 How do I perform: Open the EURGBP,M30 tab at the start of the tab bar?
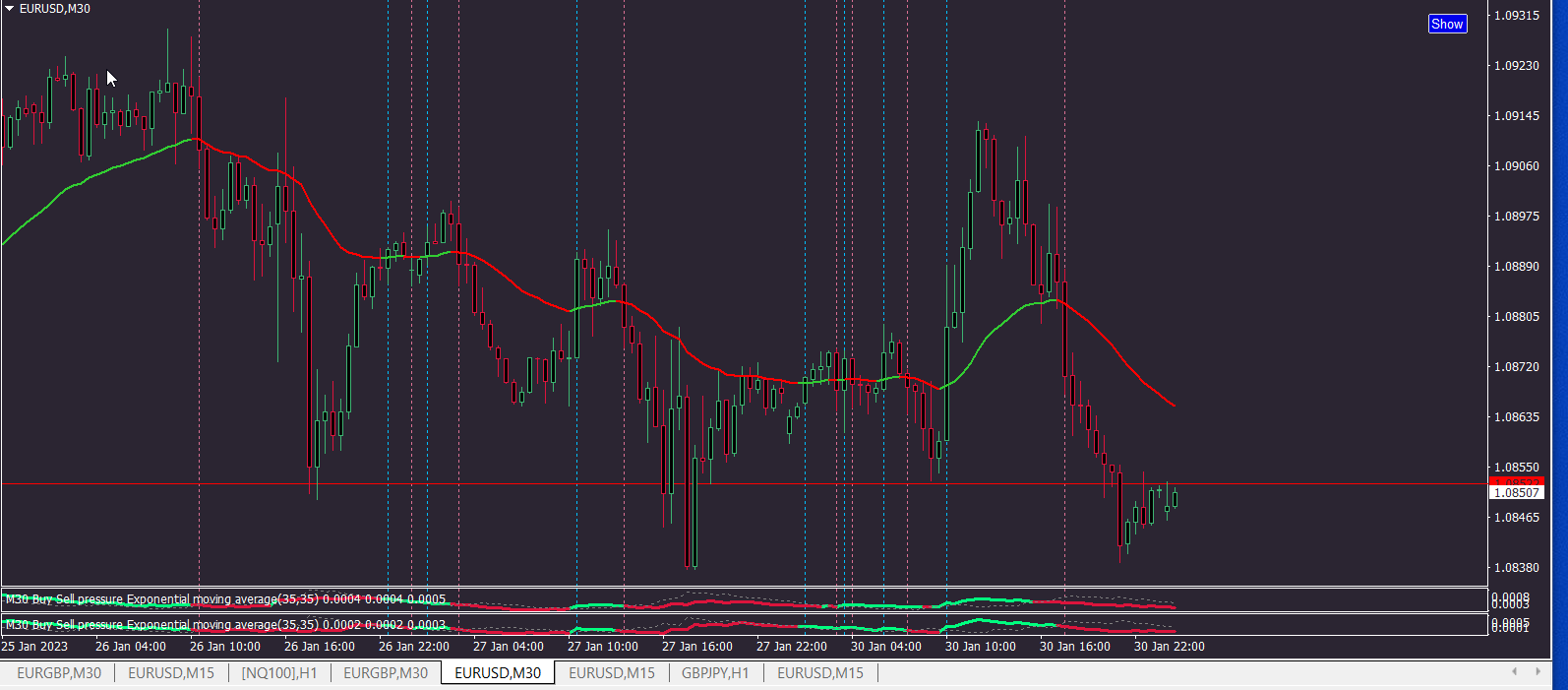(59, 673)
